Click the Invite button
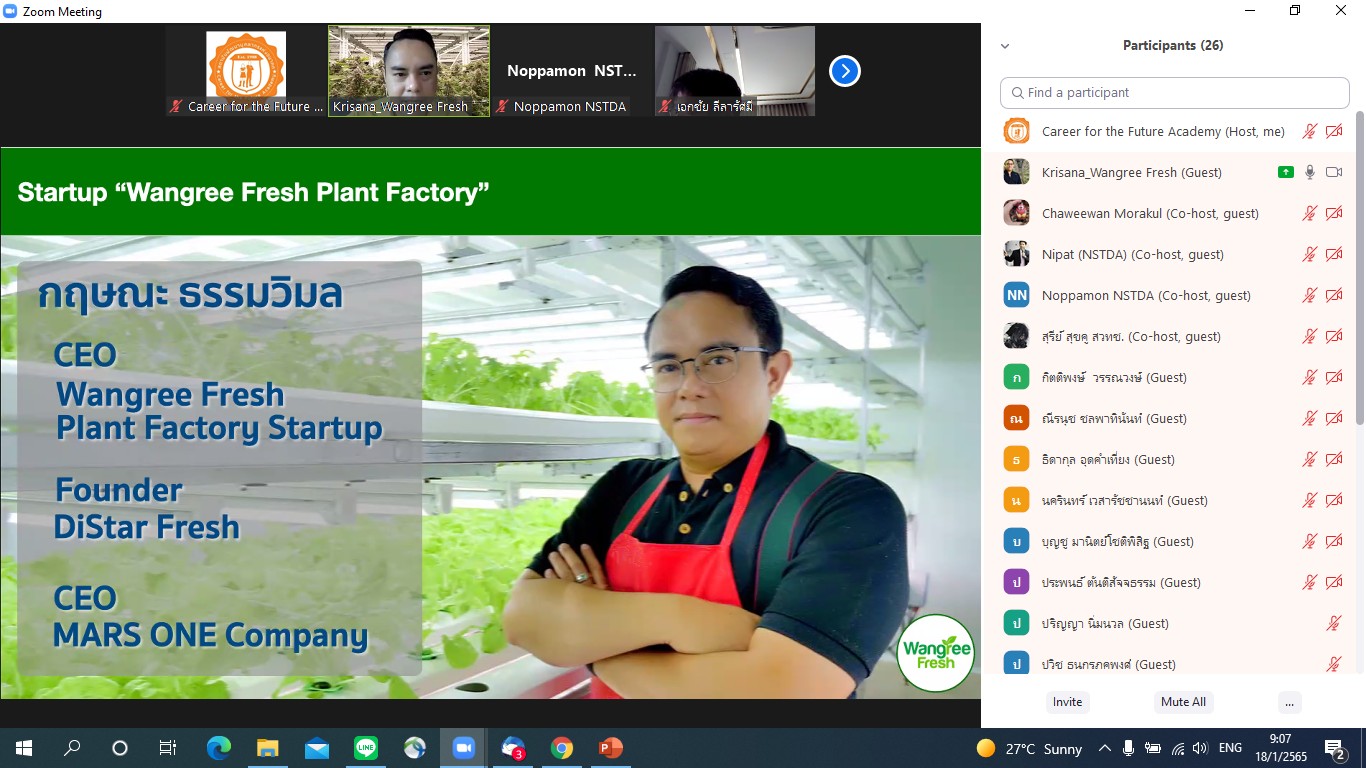 pos(1067,702)
